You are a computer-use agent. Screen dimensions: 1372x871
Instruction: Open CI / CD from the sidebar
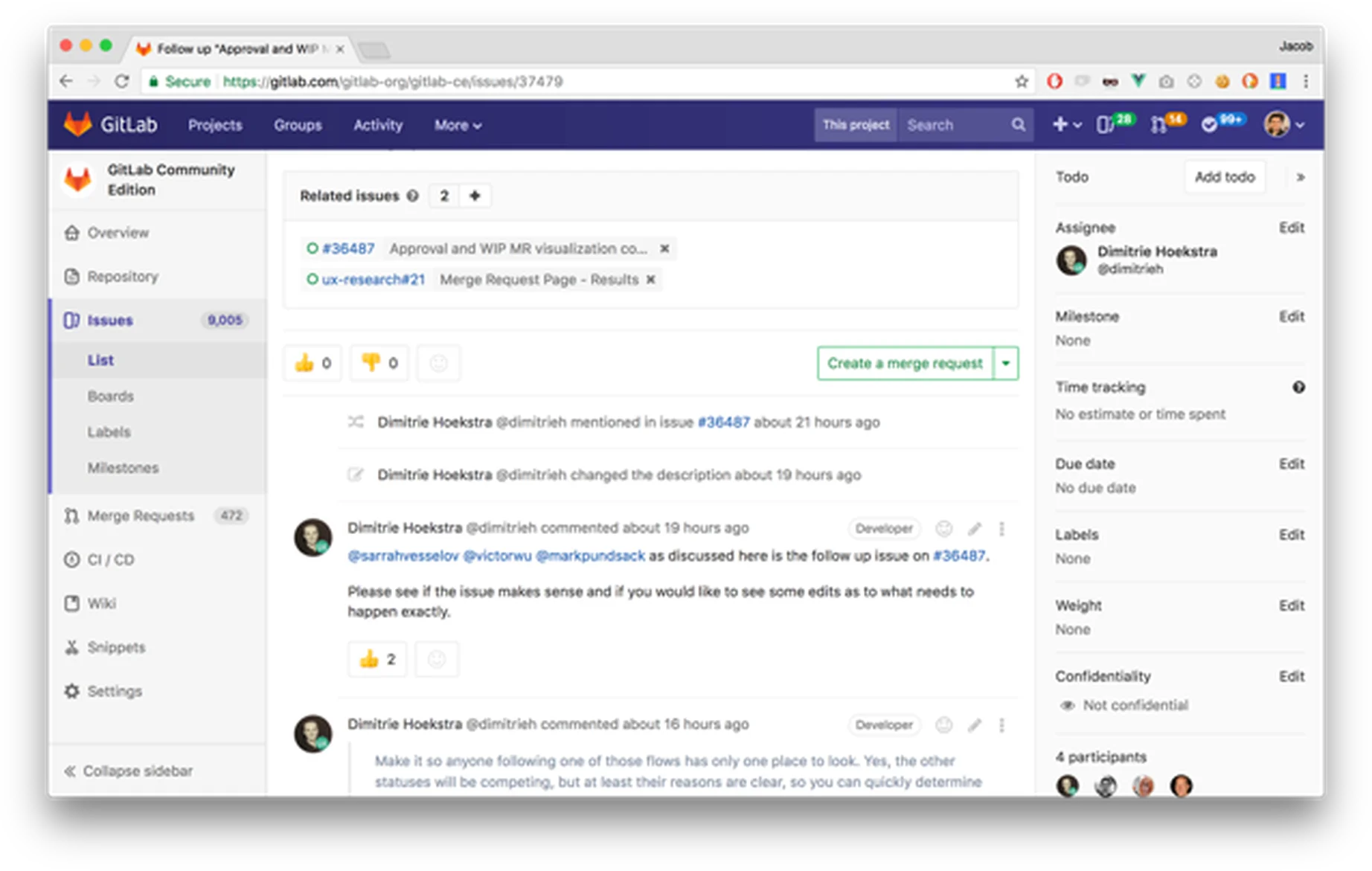coord(109,559)
